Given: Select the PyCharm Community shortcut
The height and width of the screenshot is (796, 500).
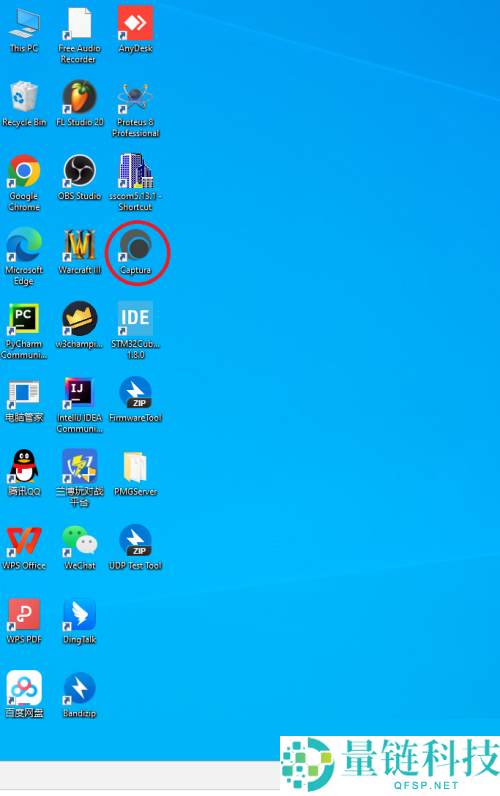Looking at the screenshot, I should (24, 330).
